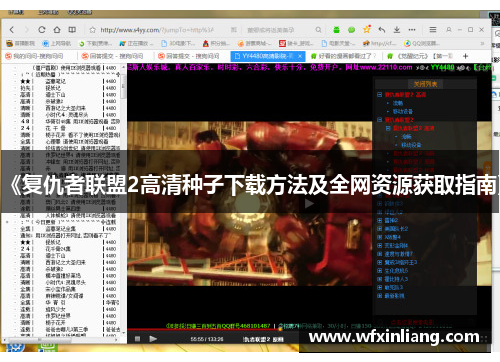Image resolution: width=500 pixels, height=362 pixels.
Task: Select the active YY4480高清影院 tab
Action: click(x=267, y=56)
